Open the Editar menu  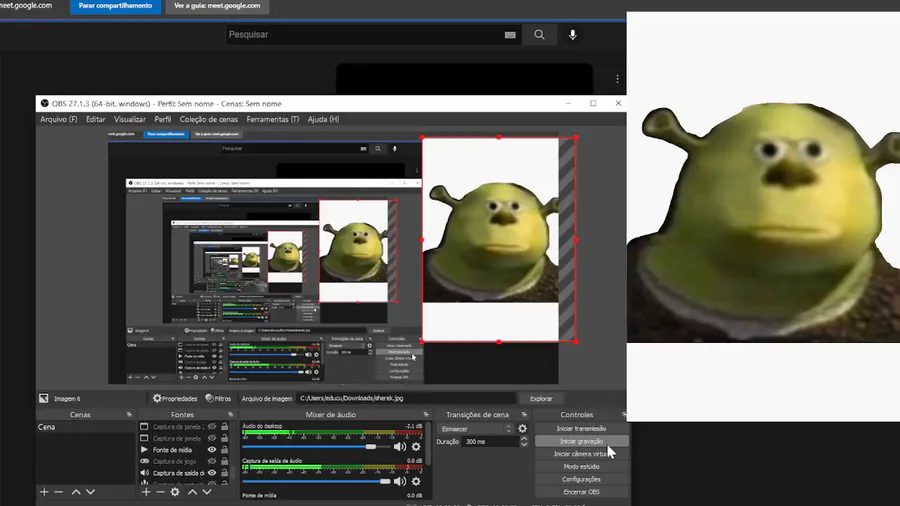[x=95, y=119]
